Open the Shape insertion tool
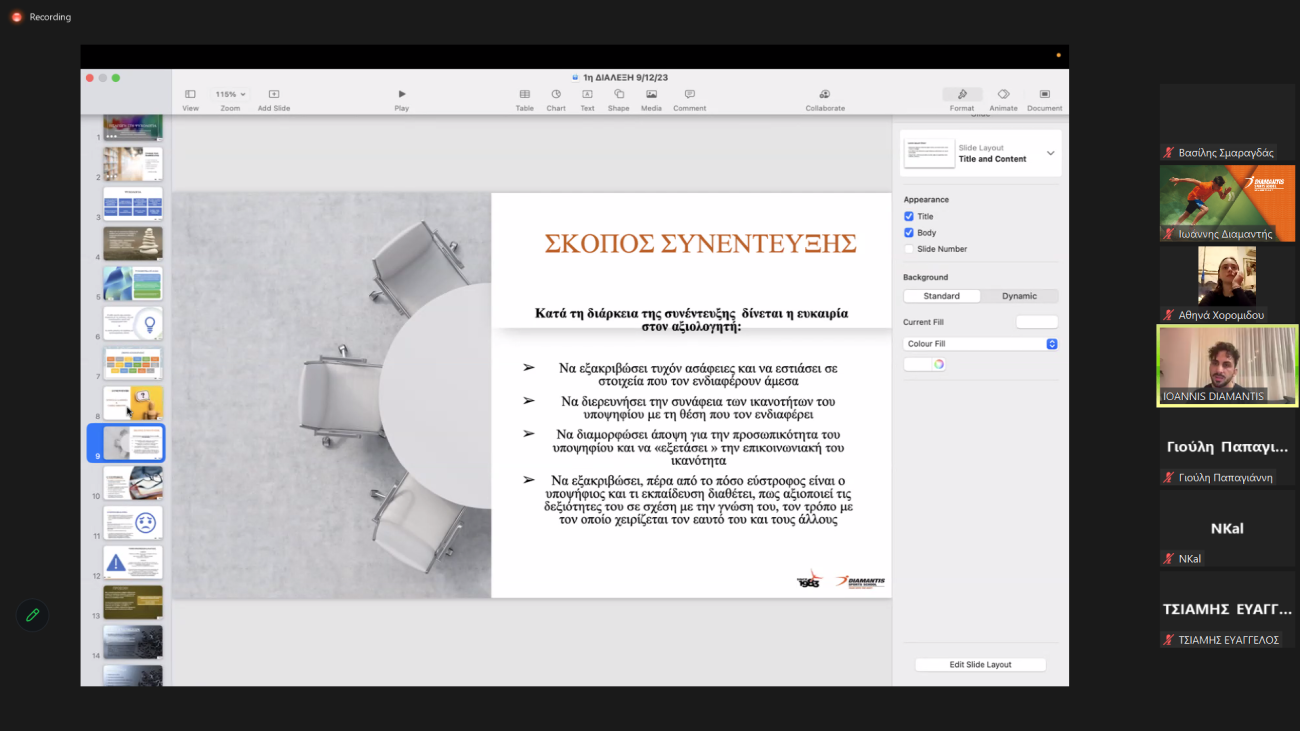The image size is (1300, 731). tap(619, 94)
